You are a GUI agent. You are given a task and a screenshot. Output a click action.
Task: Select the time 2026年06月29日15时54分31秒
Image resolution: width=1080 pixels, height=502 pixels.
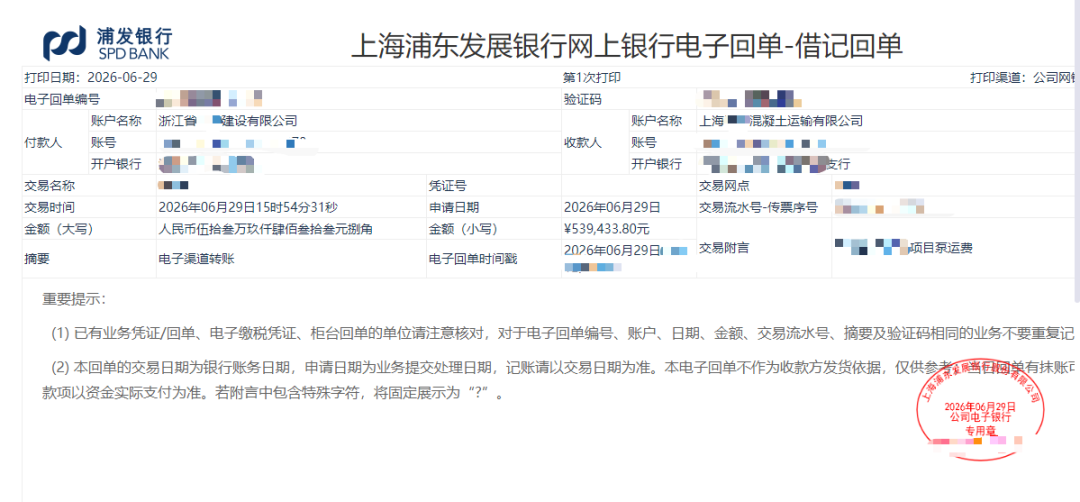pyautogui.click(x=248, y=207)
